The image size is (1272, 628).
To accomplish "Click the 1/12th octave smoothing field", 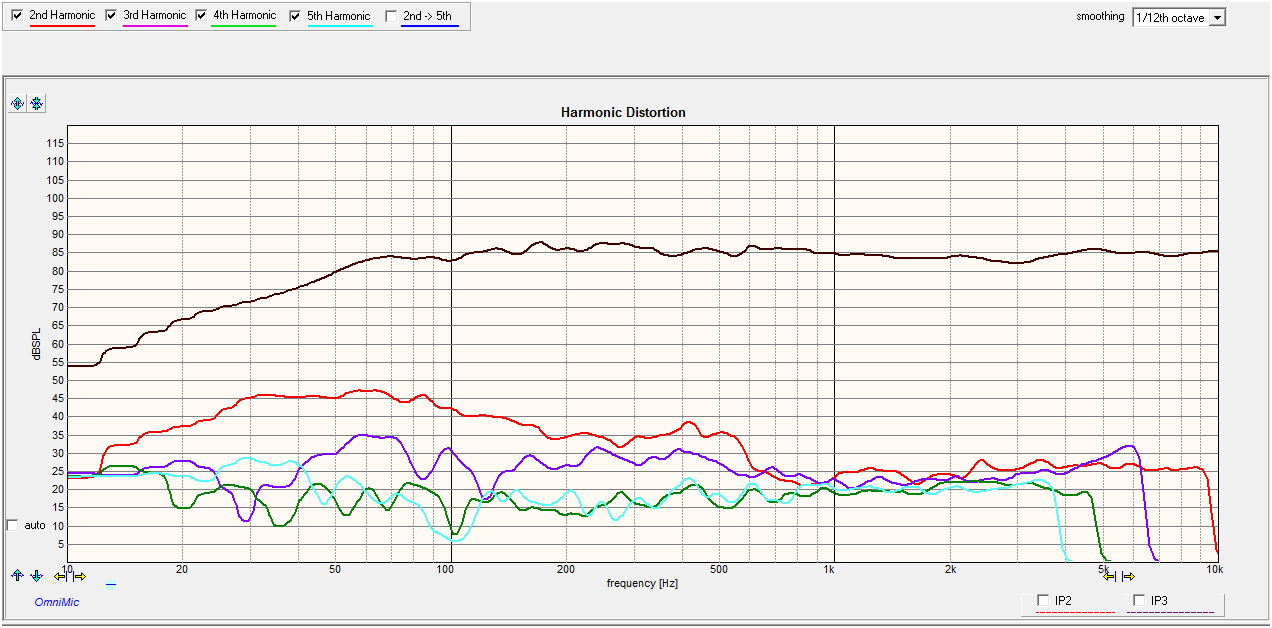I will pos(1170,18).
